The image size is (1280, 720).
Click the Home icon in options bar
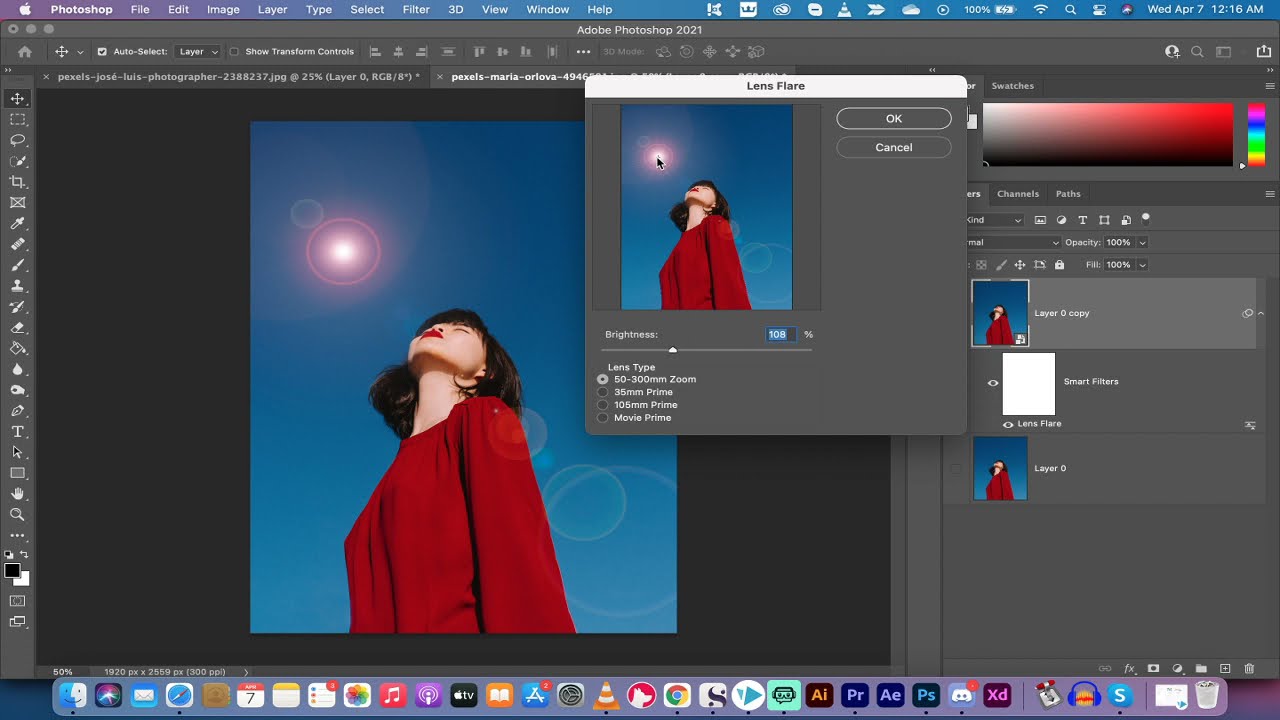pyautogui.click(x=25, y=52)
